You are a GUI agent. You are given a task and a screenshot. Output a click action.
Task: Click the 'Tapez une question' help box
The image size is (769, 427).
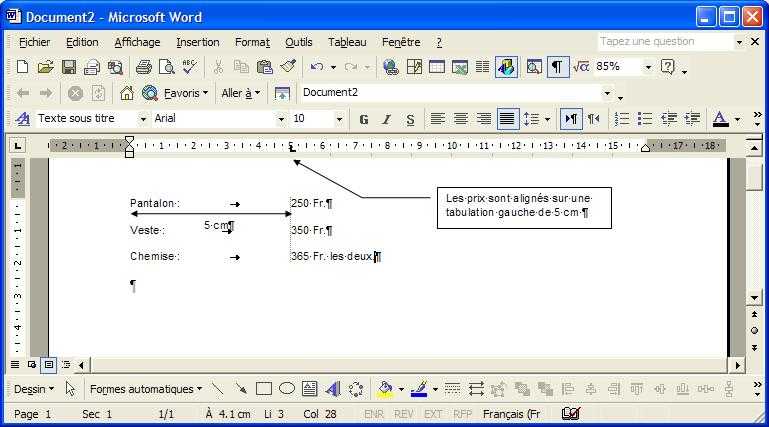click(x=666, y=42)
